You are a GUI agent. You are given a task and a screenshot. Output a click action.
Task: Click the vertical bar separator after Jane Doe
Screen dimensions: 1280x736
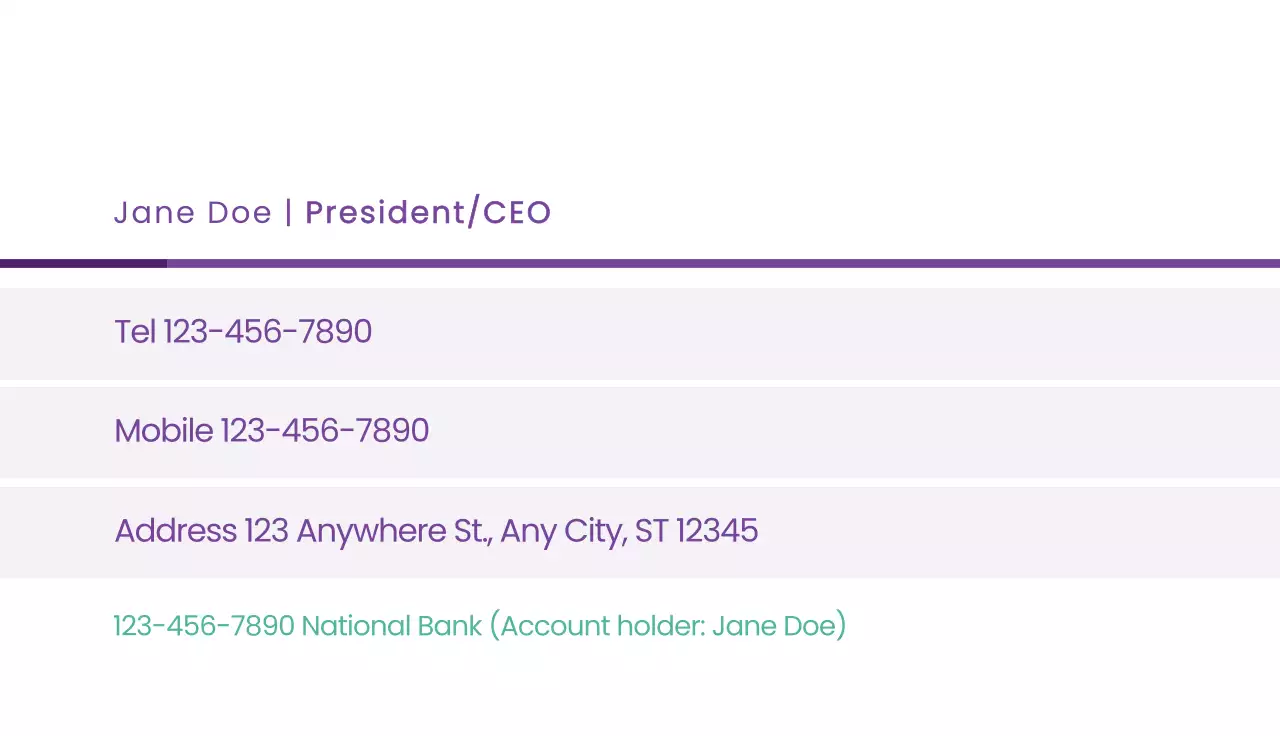coord(289,213)
